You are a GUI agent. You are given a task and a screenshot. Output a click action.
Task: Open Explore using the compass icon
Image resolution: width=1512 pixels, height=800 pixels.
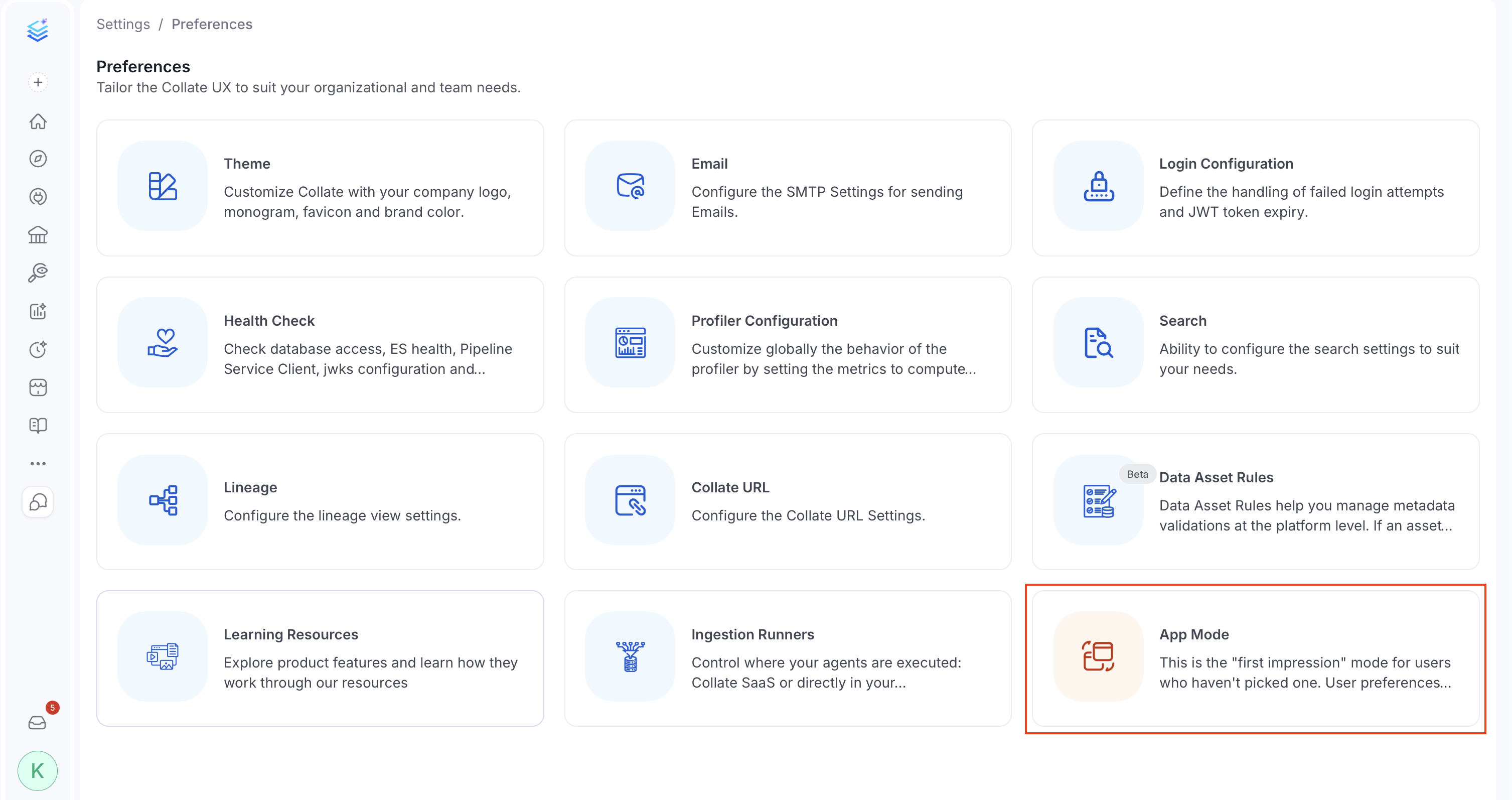point(38,159)
